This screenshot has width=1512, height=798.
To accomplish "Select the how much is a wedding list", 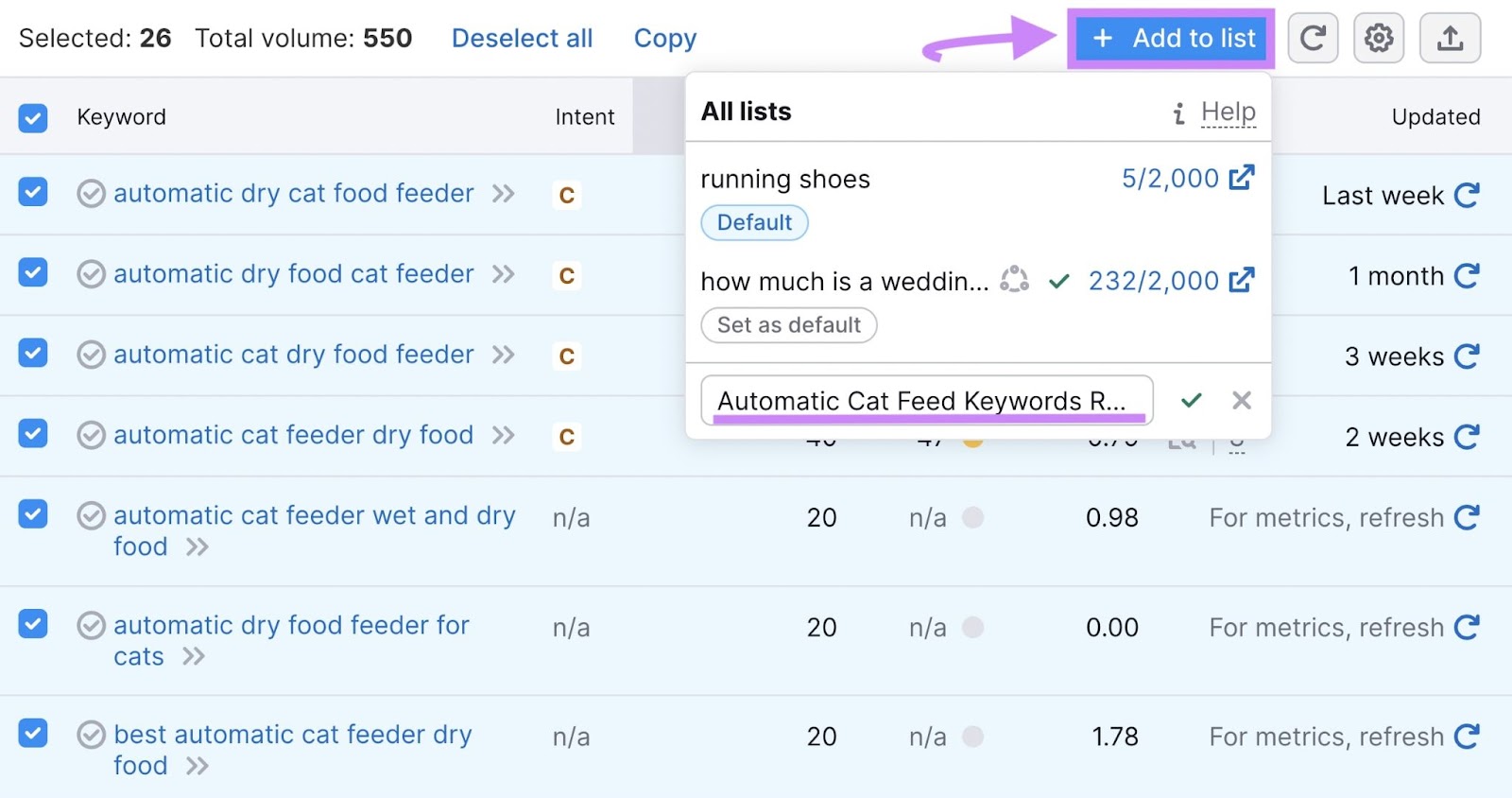I will tap(844, 282).
